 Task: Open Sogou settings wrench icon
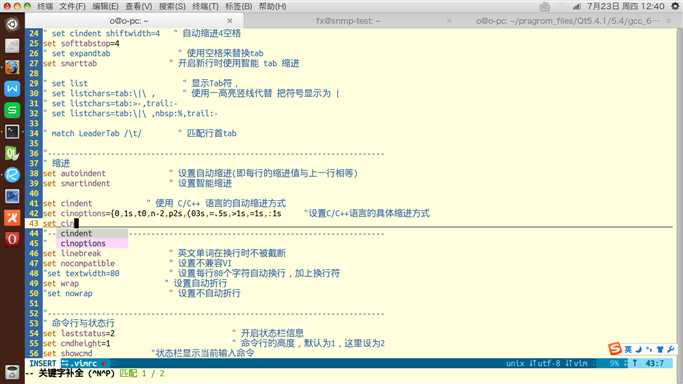(x=670, y=349)
